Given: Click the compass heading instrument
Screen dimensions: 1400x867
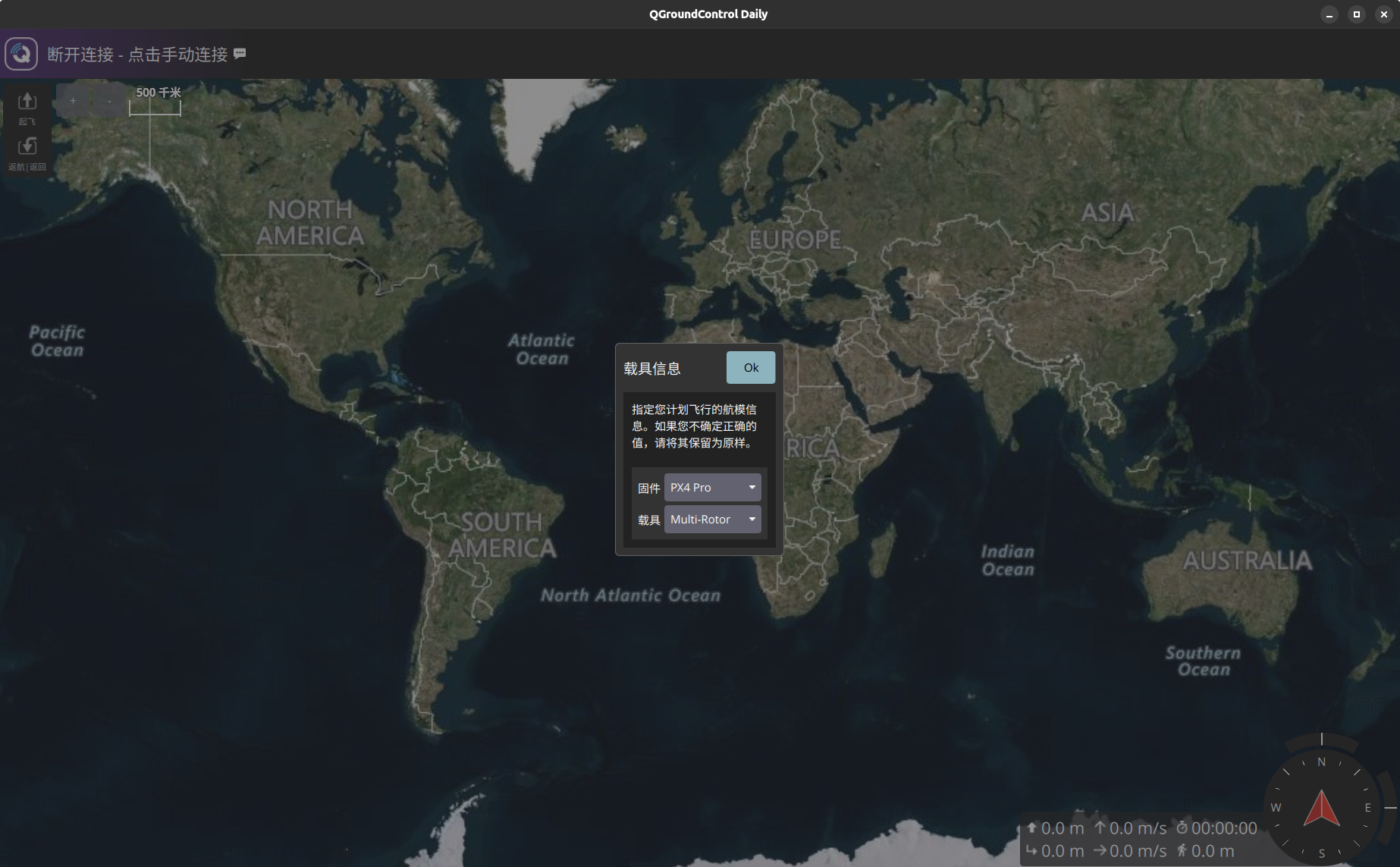Looking at the screenshot, I should click(x=1322, y=808).
